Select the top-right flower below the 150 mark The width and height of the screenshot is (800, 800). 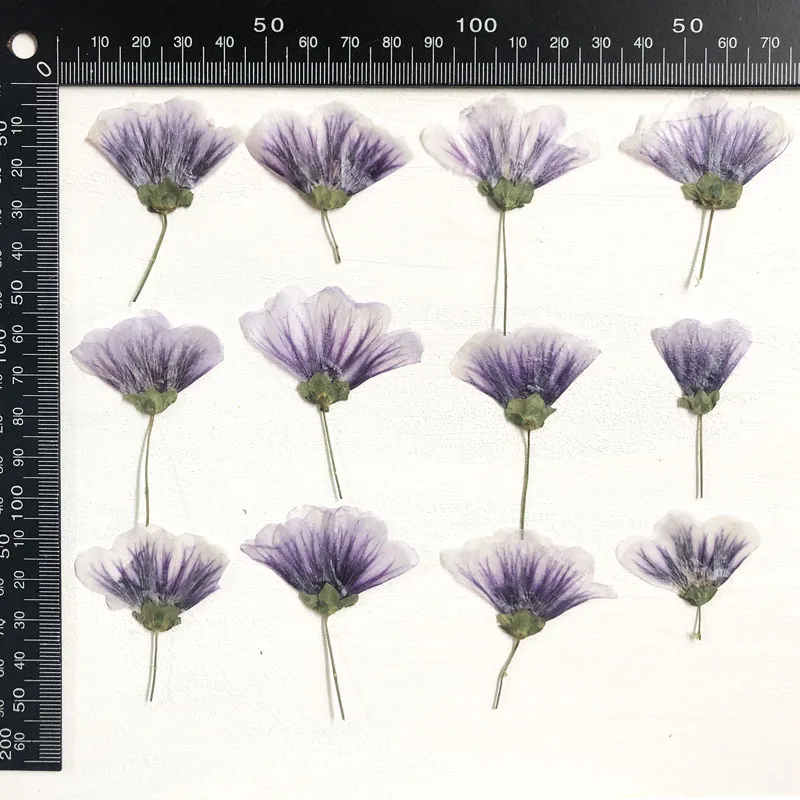707,190
